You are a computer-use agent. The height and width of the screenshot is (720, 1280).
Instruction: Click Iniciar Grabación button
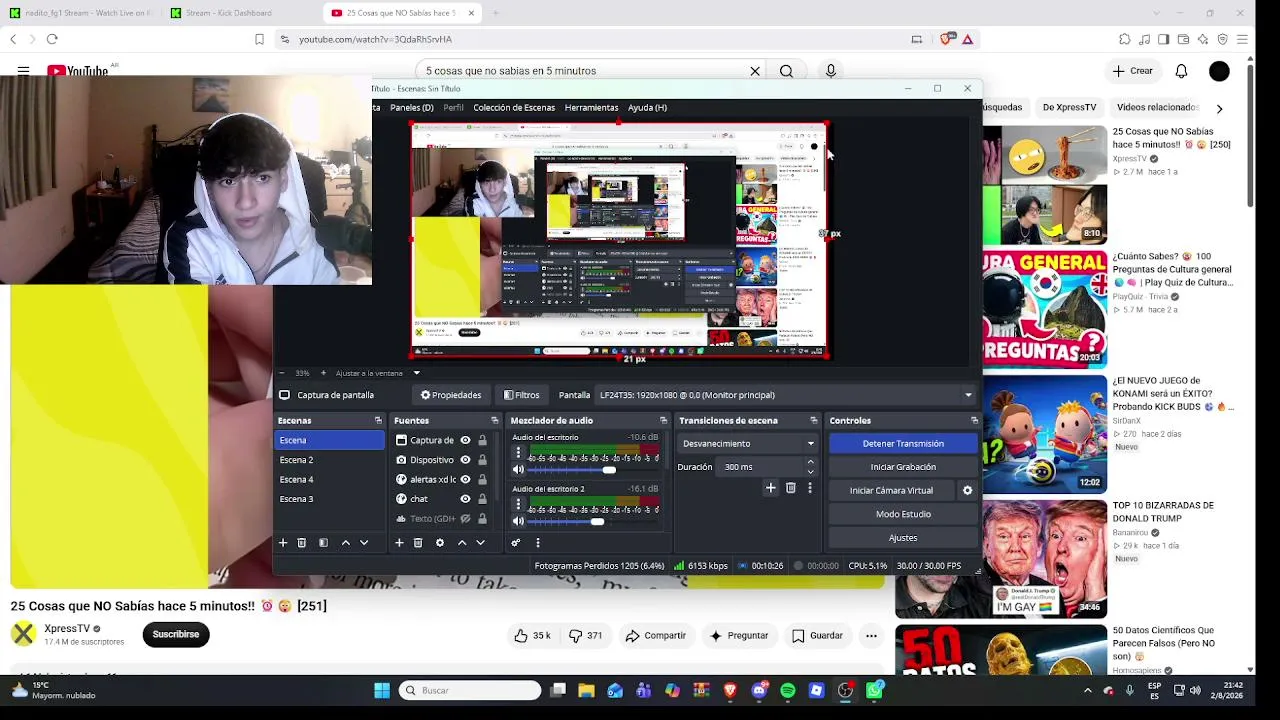903,467
